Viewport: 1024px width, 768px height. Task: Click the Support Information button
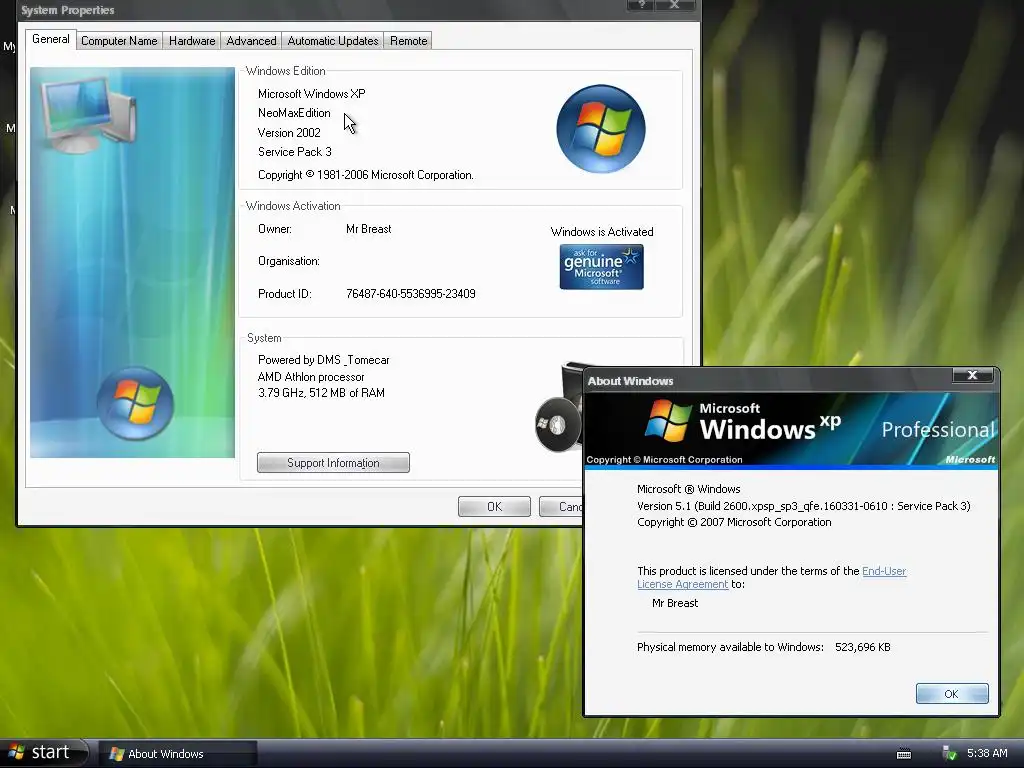coord(333,462)
